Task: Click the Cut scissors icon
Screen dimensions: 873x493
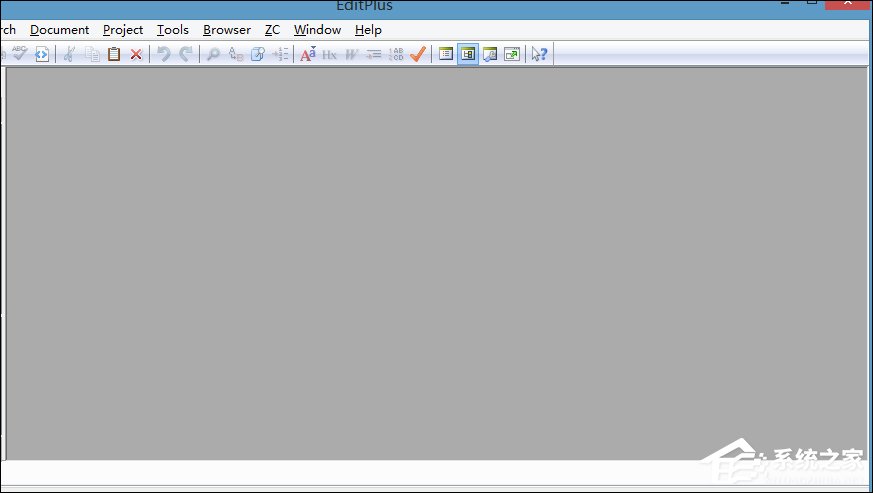Action: [70, 54]
